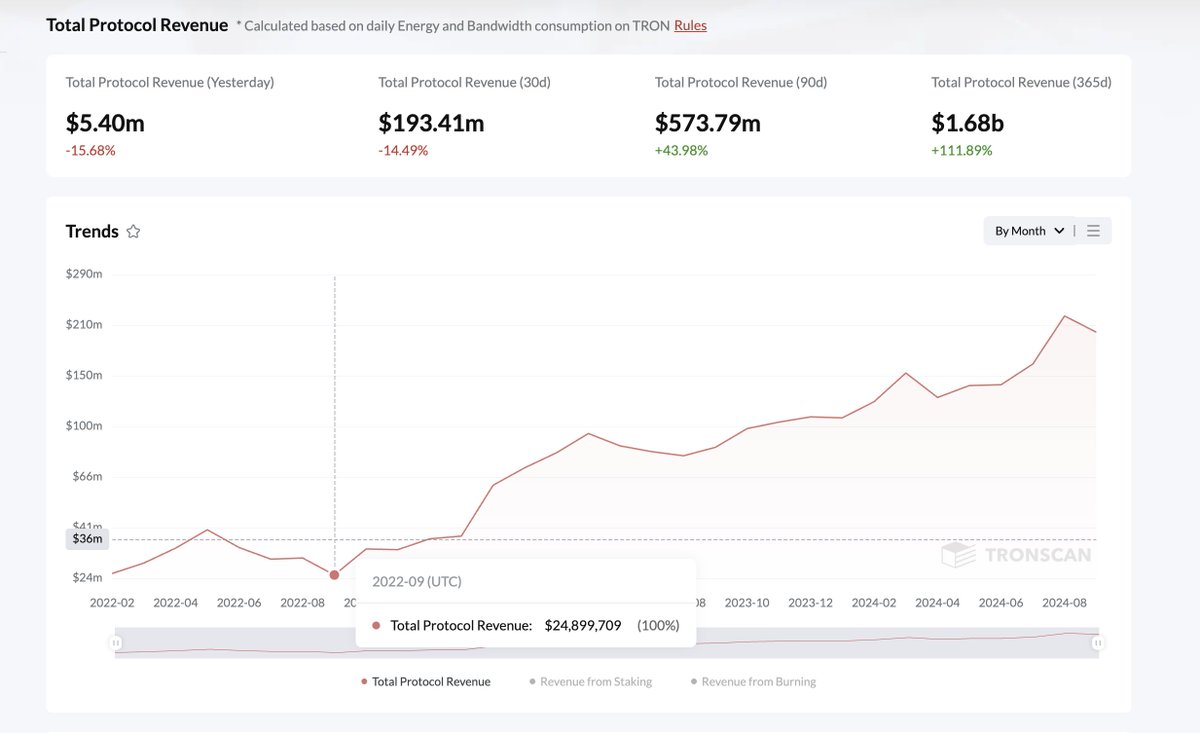This screenshot has height=733, width=1200.
Task: Click the red dot inside the tooltip
Action: point(378,624)
